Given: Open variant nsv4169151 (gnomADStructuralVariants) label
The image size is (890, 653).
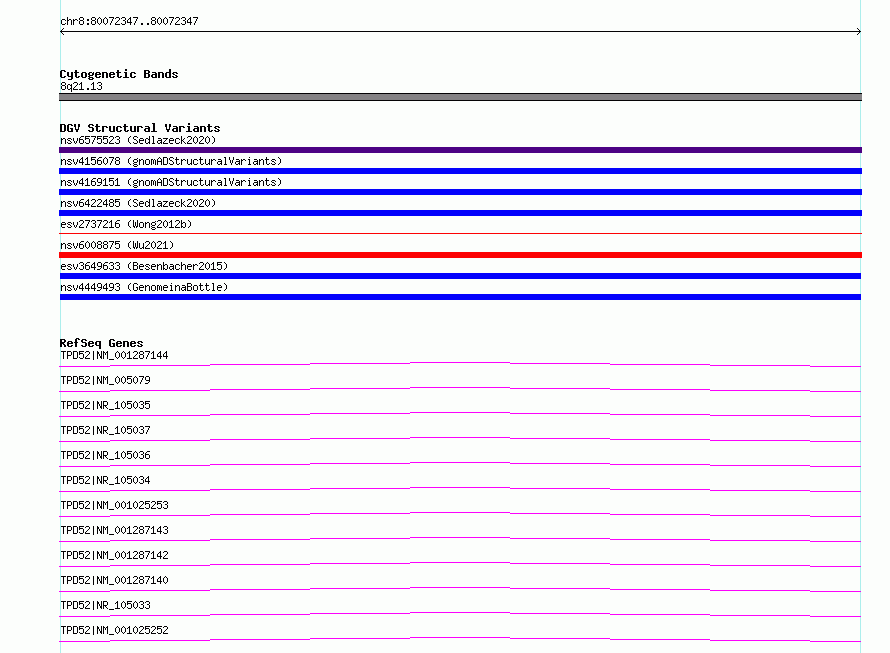Looking at the screenshot, I should [171, 182].
